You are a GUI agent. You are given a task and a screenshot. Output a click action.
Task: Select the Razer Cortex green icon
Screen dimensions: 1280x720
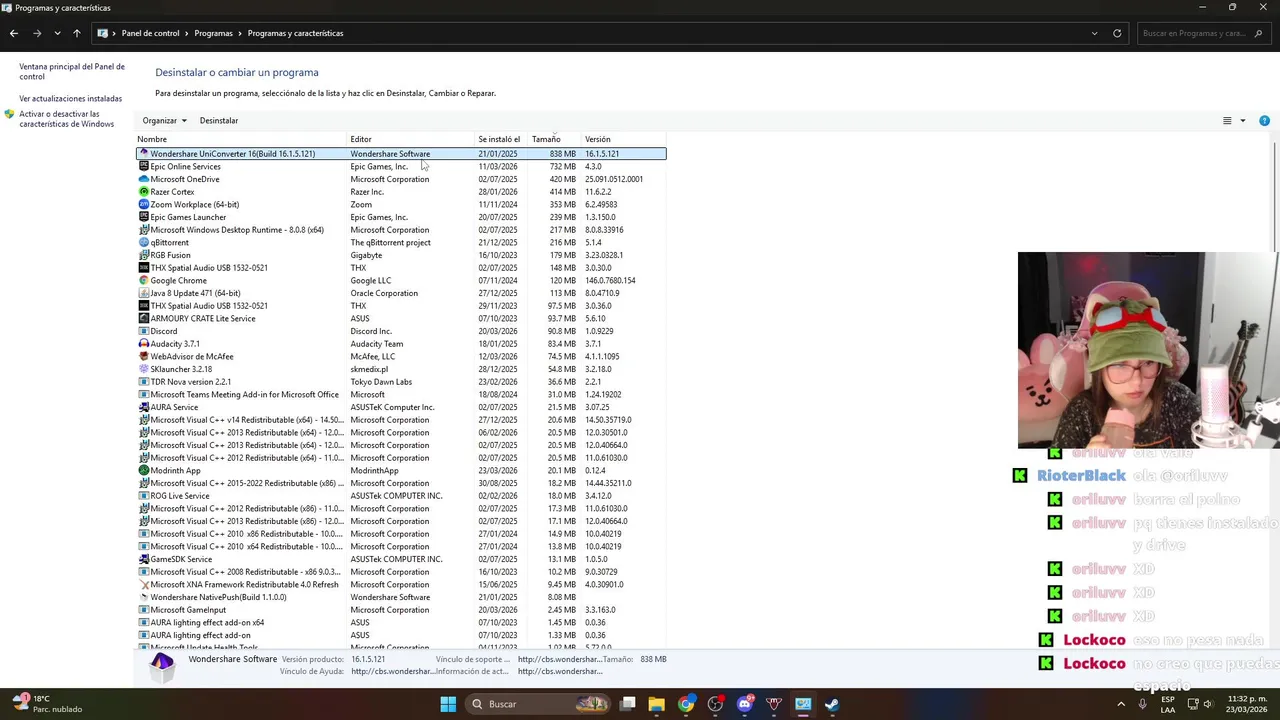[x=143, y=192]
